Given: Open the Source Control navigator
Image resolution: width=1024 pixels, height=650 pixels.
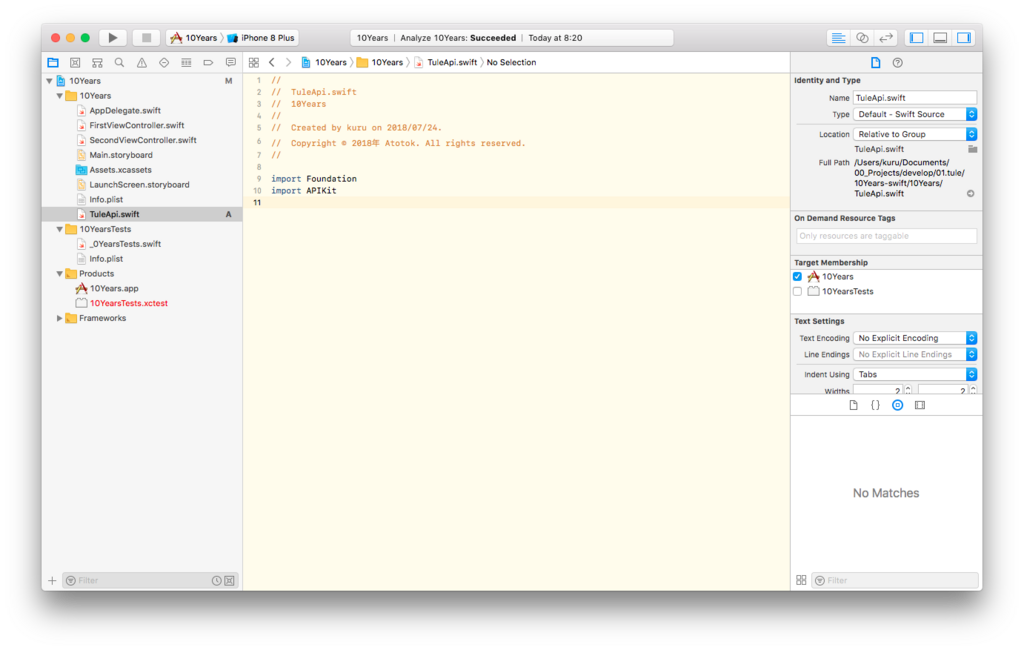Looking at the screenshot, I should (75, 63).
